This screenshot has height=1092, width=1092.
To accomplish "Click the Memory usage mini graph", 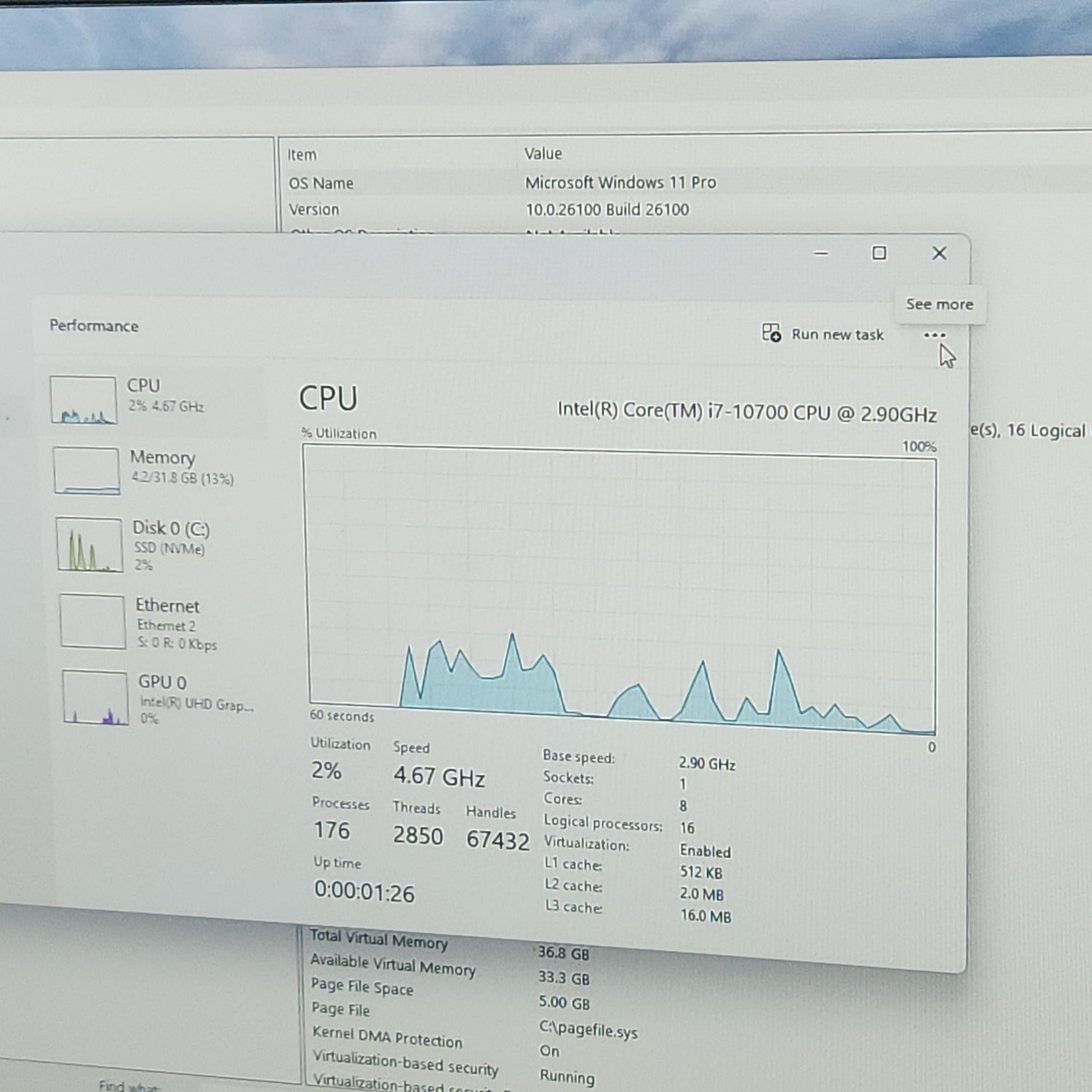I will [86, 470].
